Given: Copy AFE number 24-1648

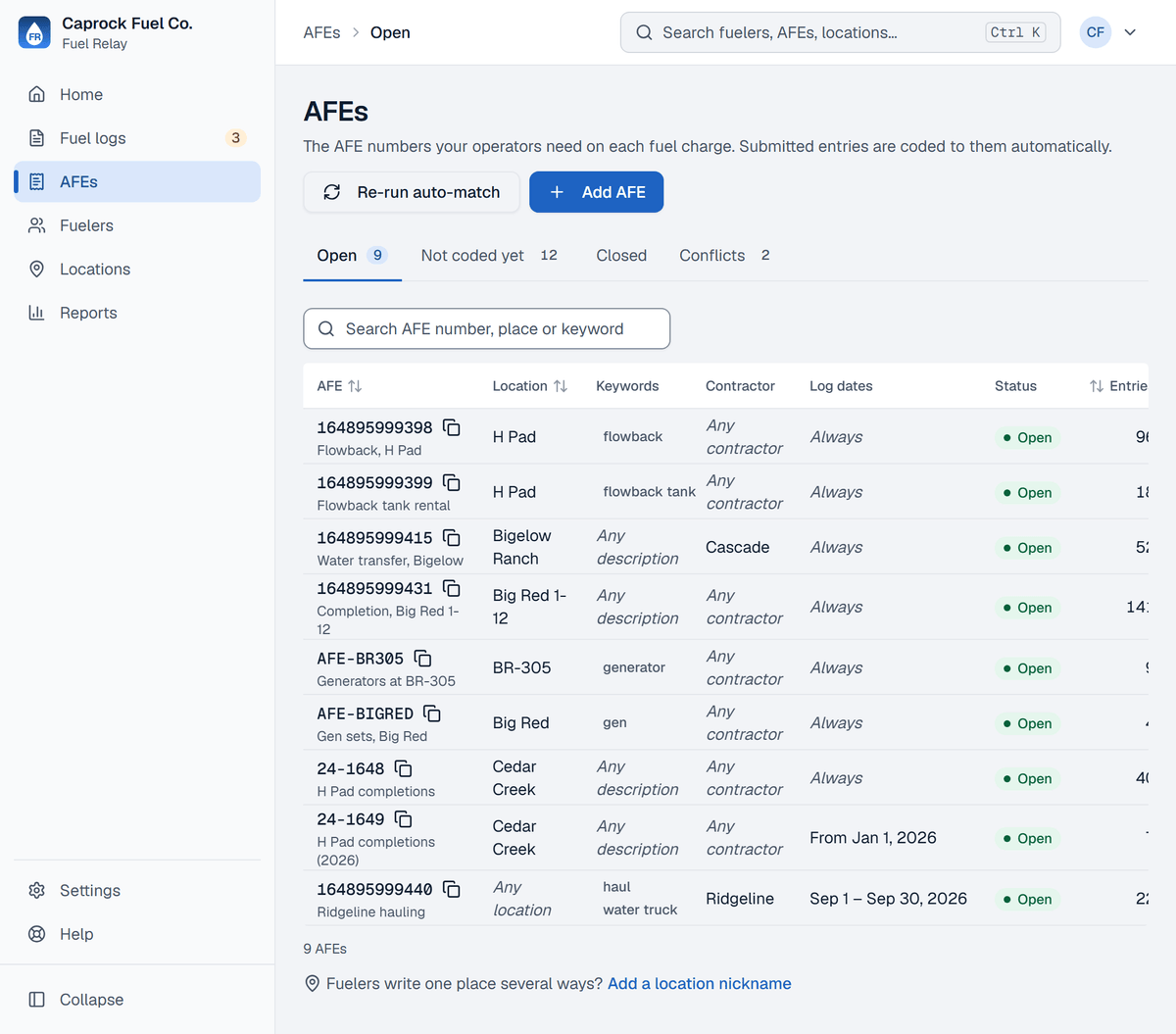Looking at the screenshot, I should coord(403,768).
